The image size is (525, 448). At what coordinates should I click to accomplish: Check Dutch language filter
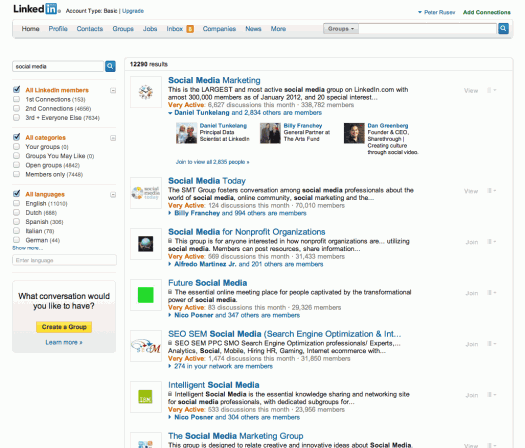[16, 212]
